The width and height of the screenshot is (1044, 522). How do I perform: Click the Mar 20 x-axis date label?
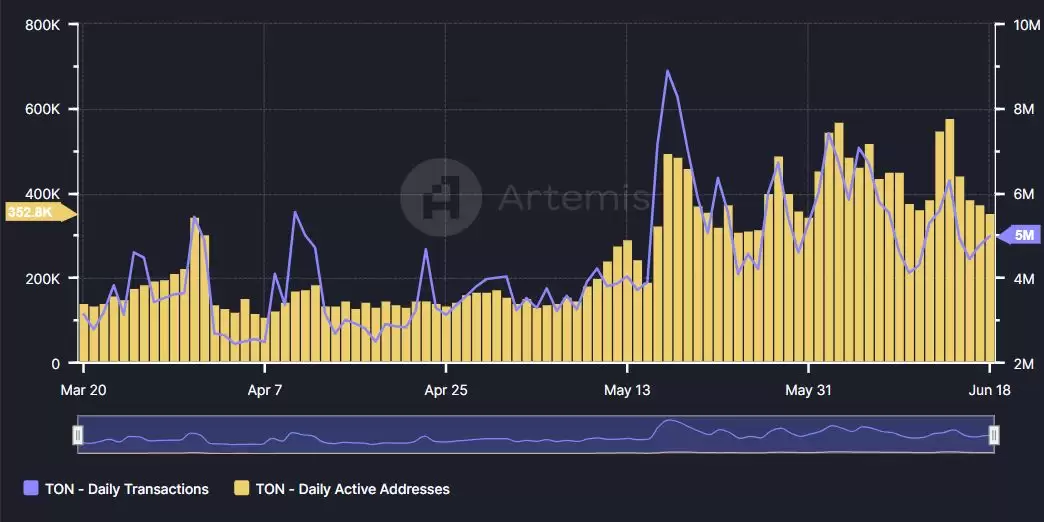[85, 390]
